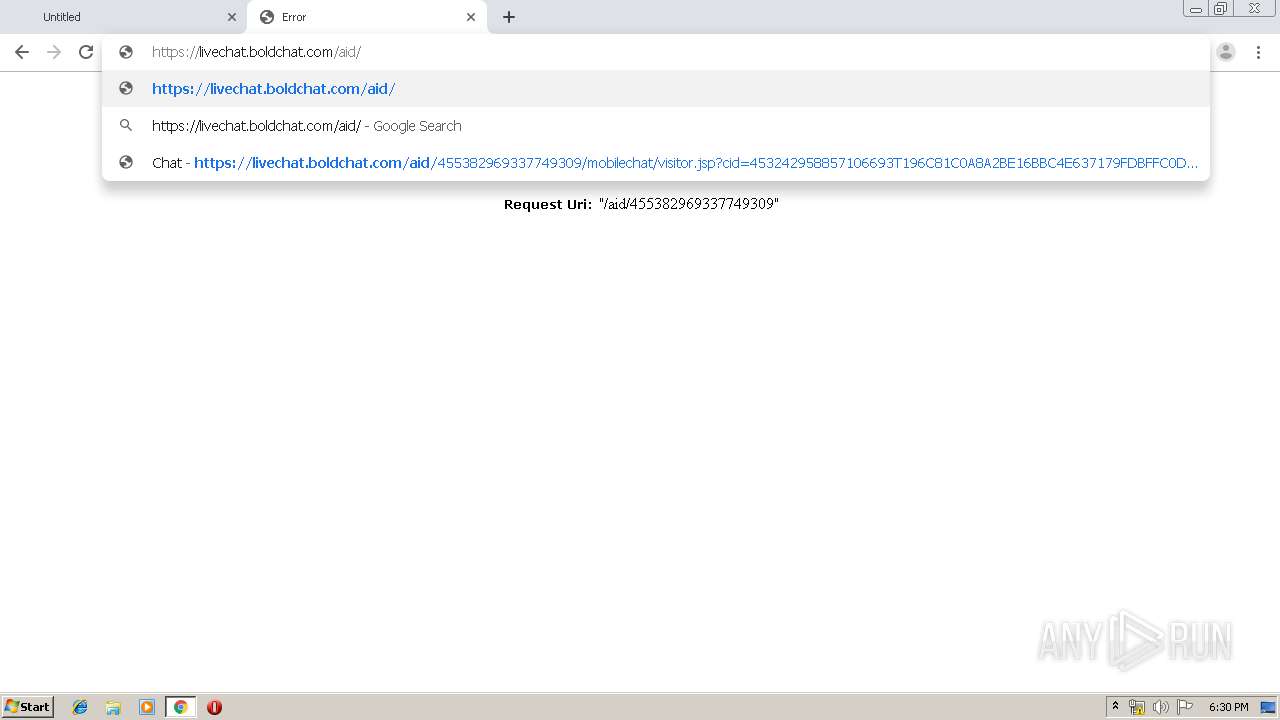Launch Internet Explorer from taskbar
This screenshot has height=720, width=1280.
(80, 707)
